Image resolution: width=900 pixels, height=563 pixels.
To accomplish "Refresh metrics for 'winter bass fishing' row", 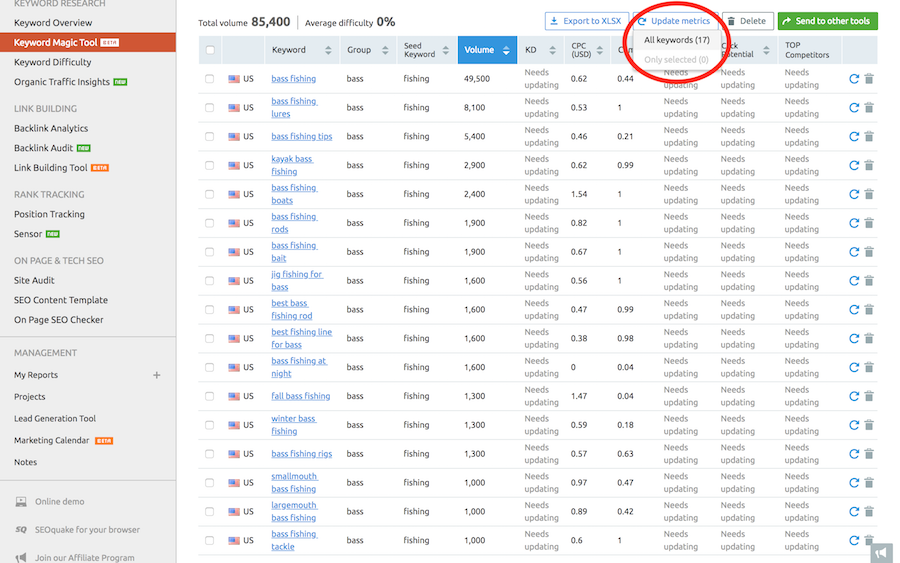I will pos(854,425).
